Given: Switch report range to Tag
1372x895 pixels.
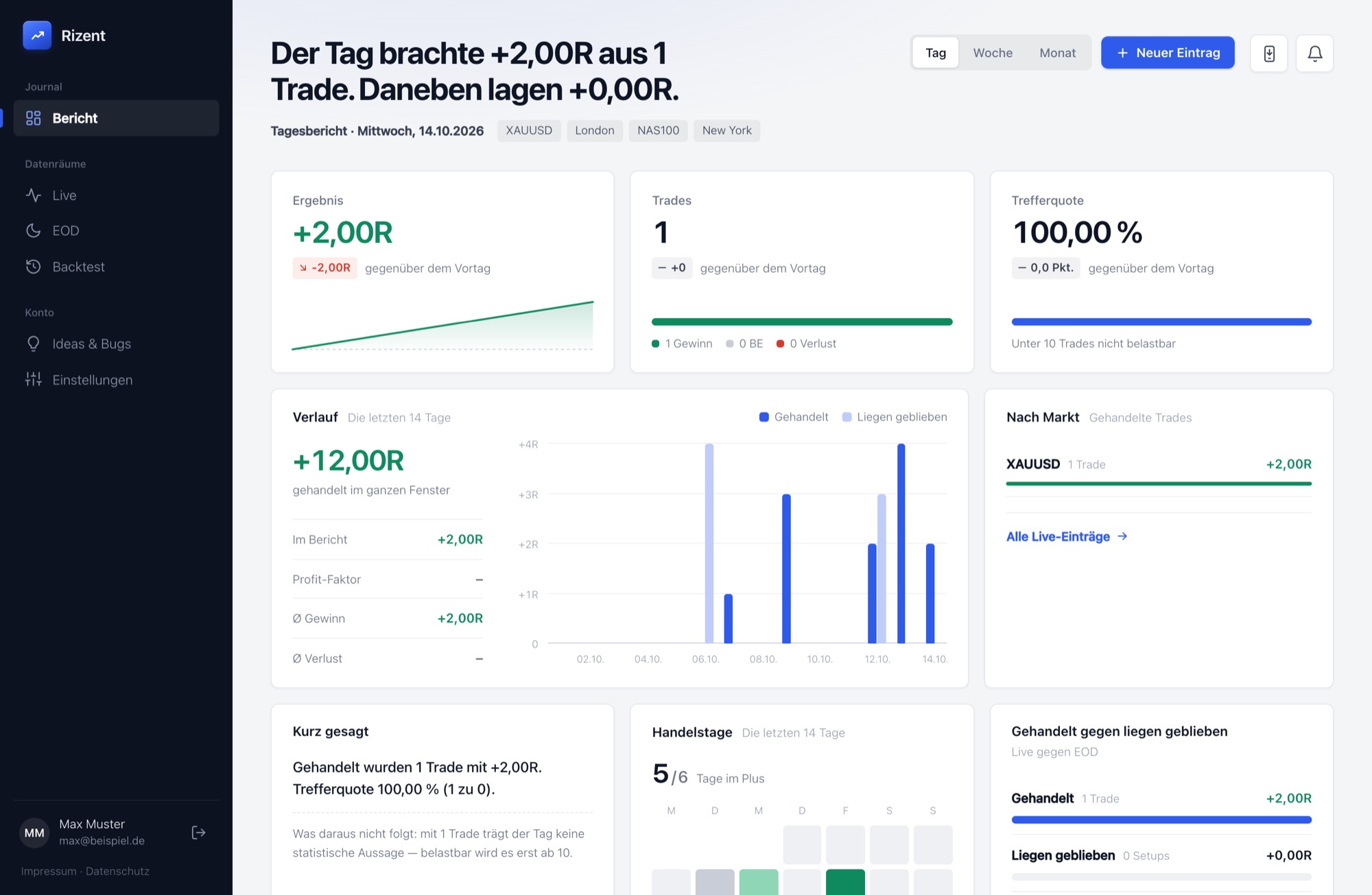Looking at the screenshot, I should point(935,53).
